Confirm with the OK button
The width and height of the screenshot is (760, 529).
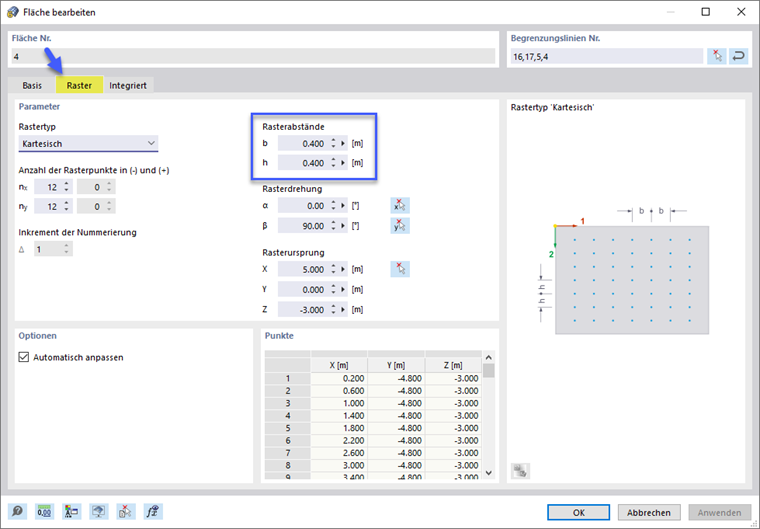click(578, 513)
